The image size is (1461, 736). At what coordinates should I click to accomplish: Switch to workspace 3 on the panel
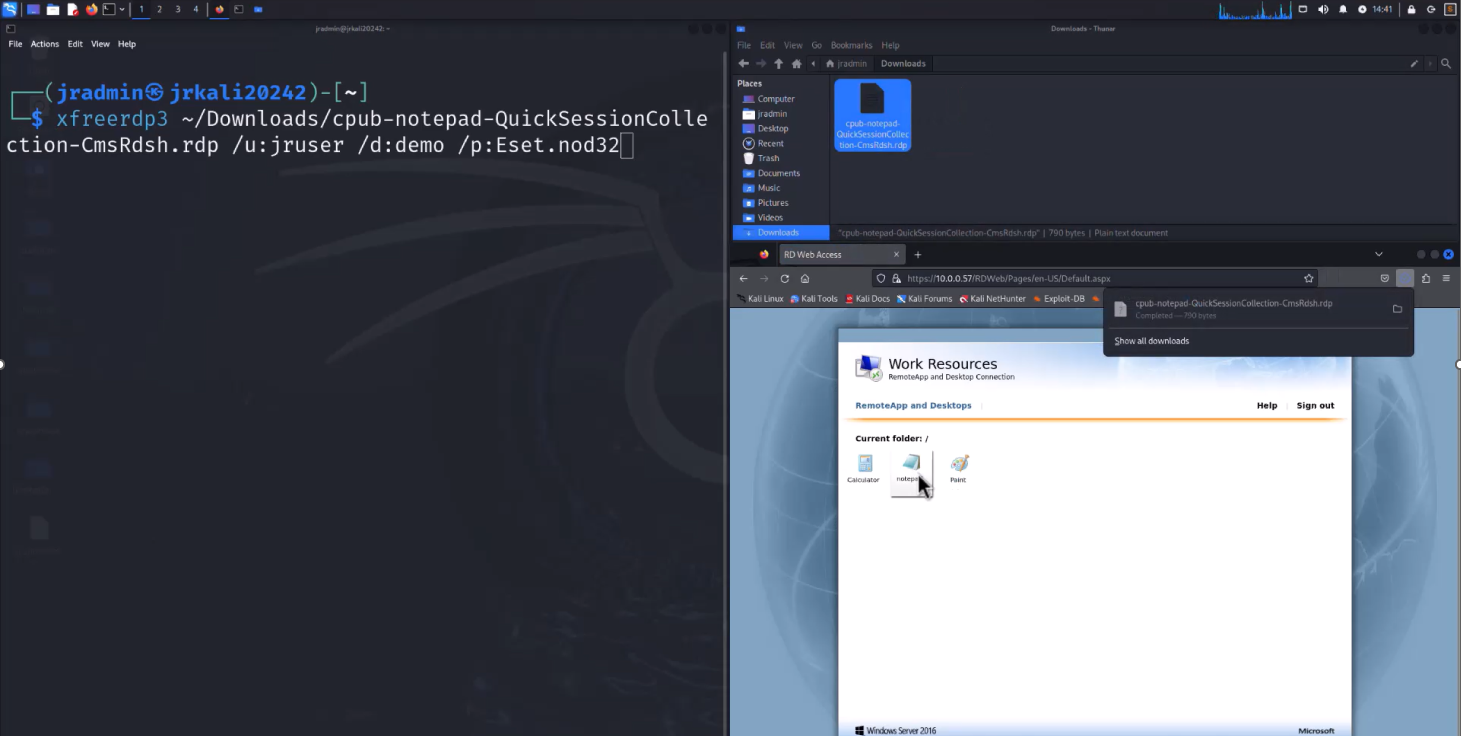point(177,9)
